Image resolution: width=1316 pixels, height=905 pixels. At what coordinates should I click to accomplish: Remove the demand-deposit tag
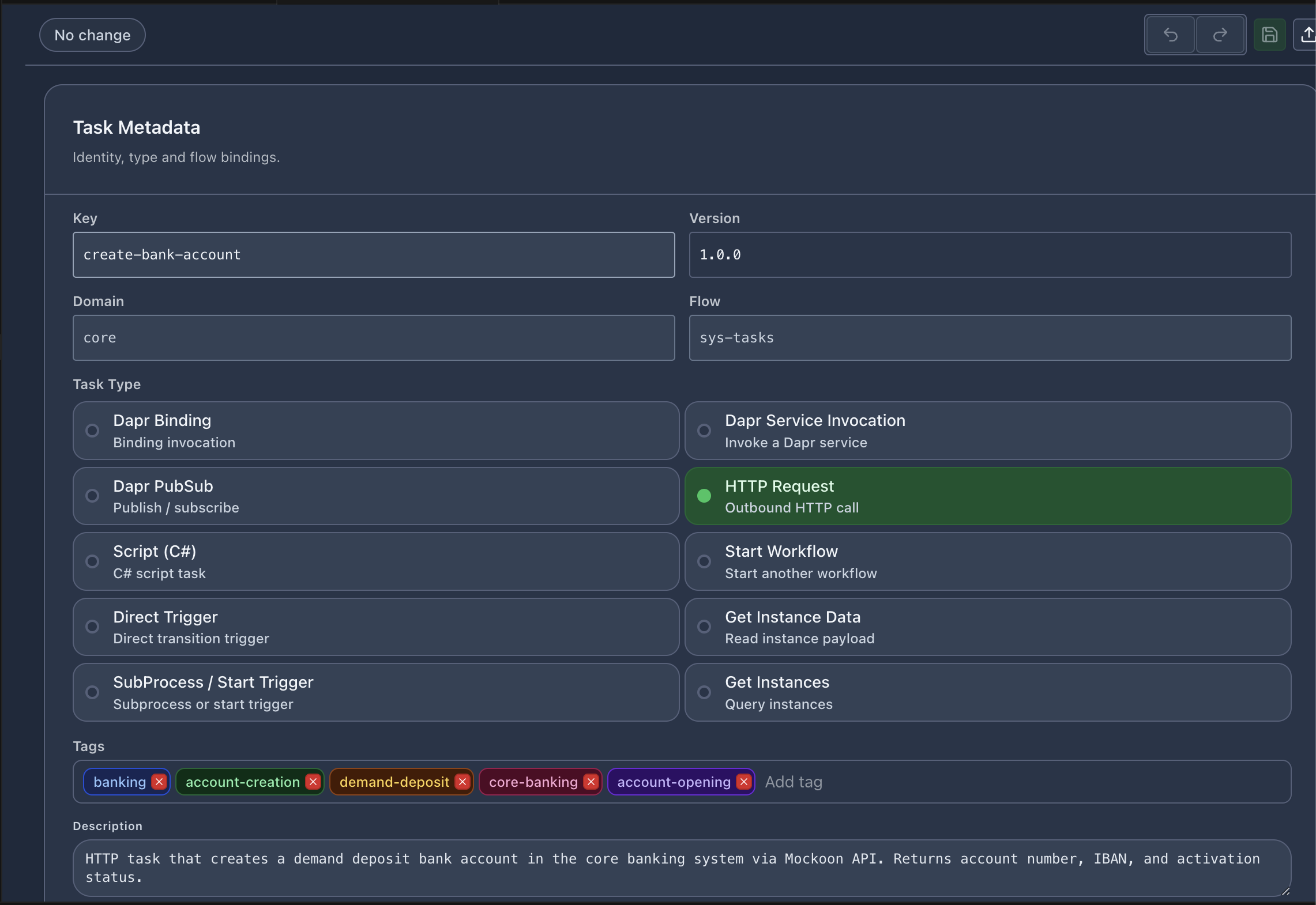click(463, 782)
